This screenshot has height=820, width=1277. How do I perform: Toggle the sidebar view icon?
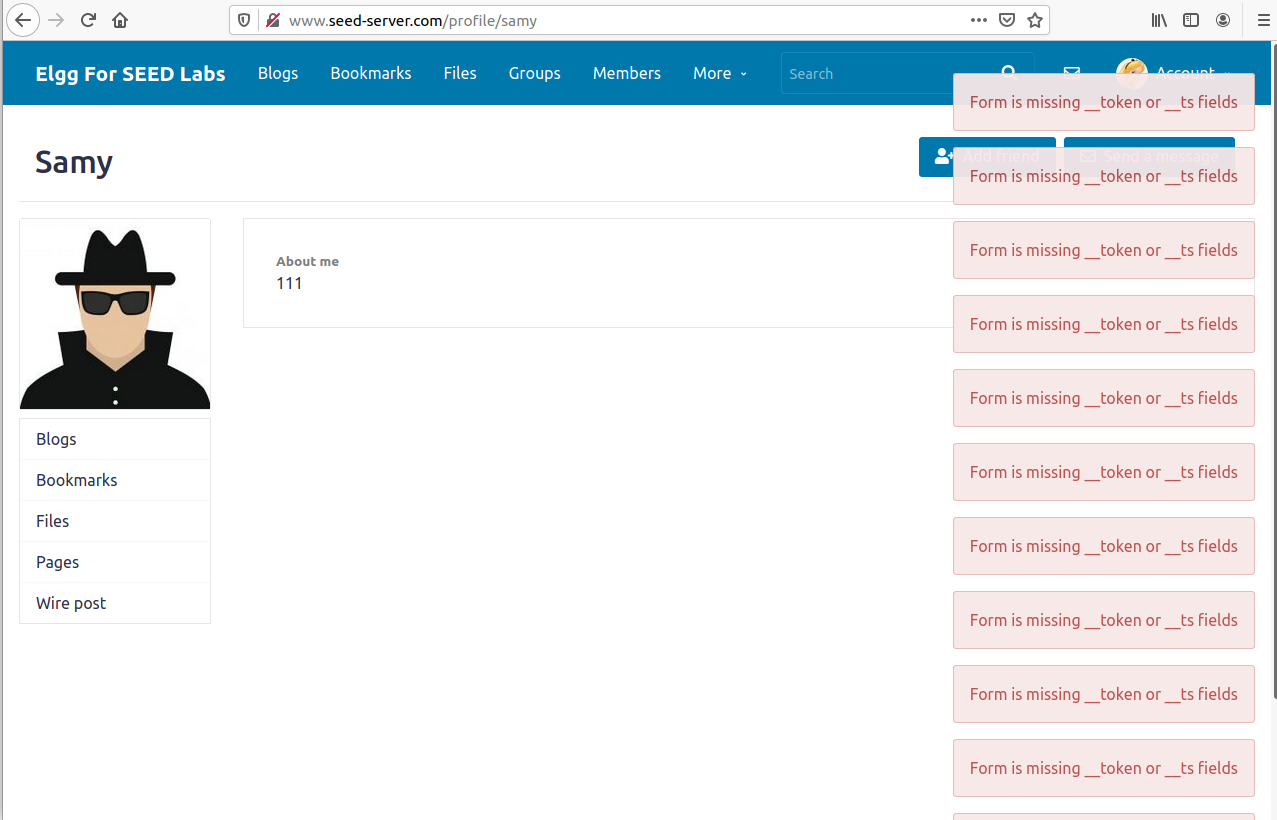tap(1191, 20)
